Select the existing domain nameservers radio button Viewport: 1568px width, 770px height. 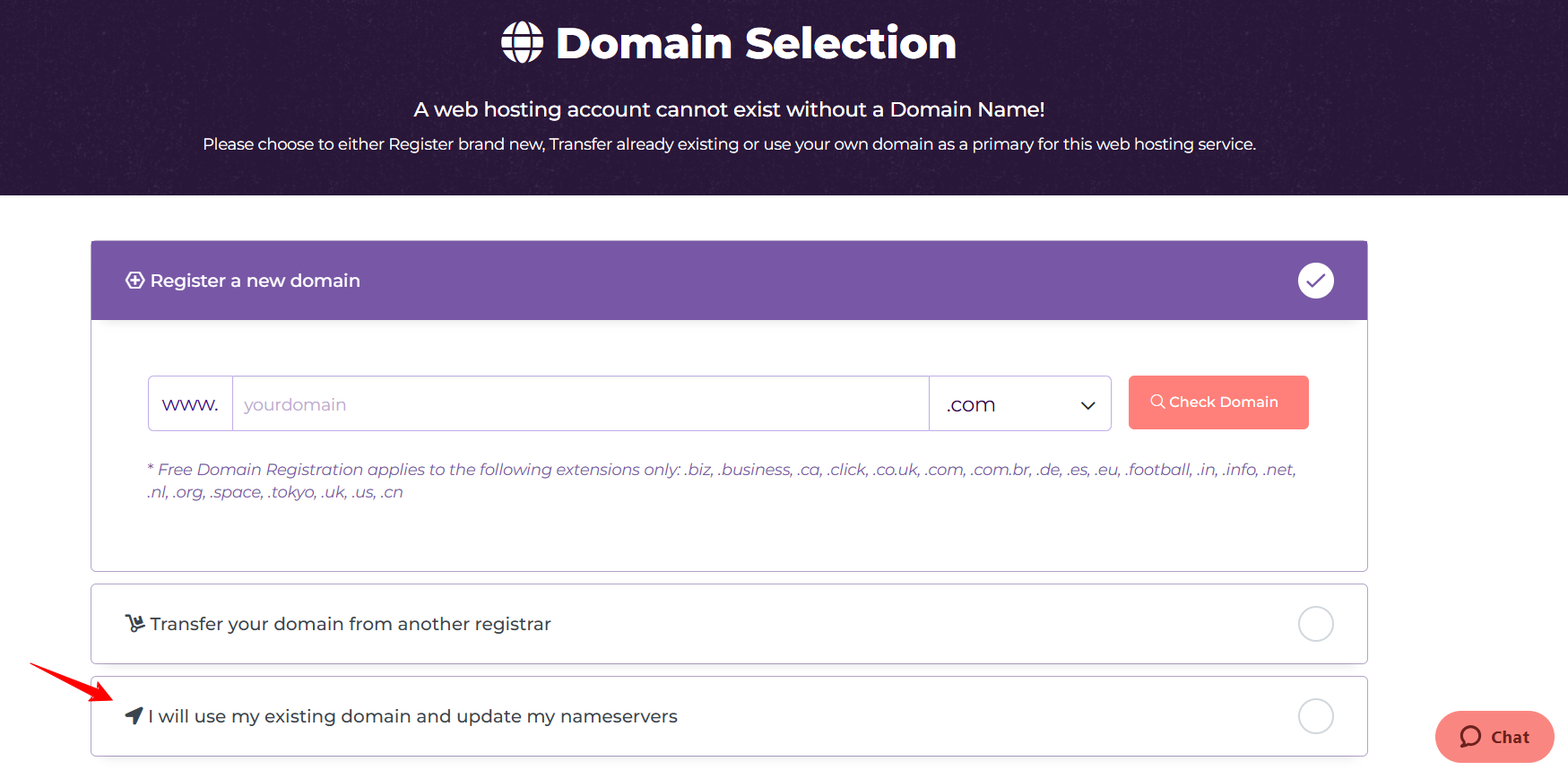point(1315,716)
